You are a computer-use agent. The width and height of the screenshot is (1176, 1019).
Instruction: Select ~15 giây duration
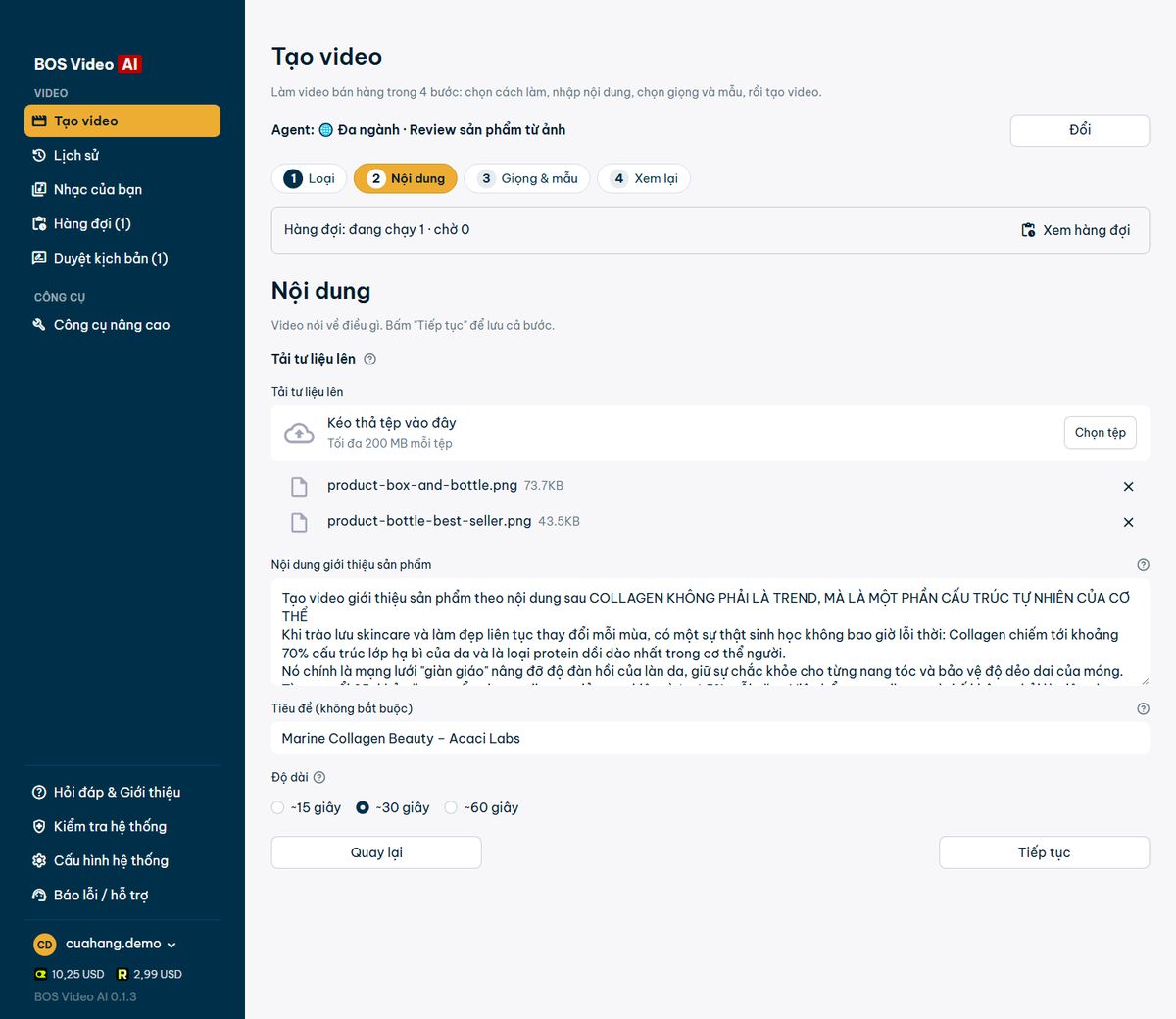[307, 807]
